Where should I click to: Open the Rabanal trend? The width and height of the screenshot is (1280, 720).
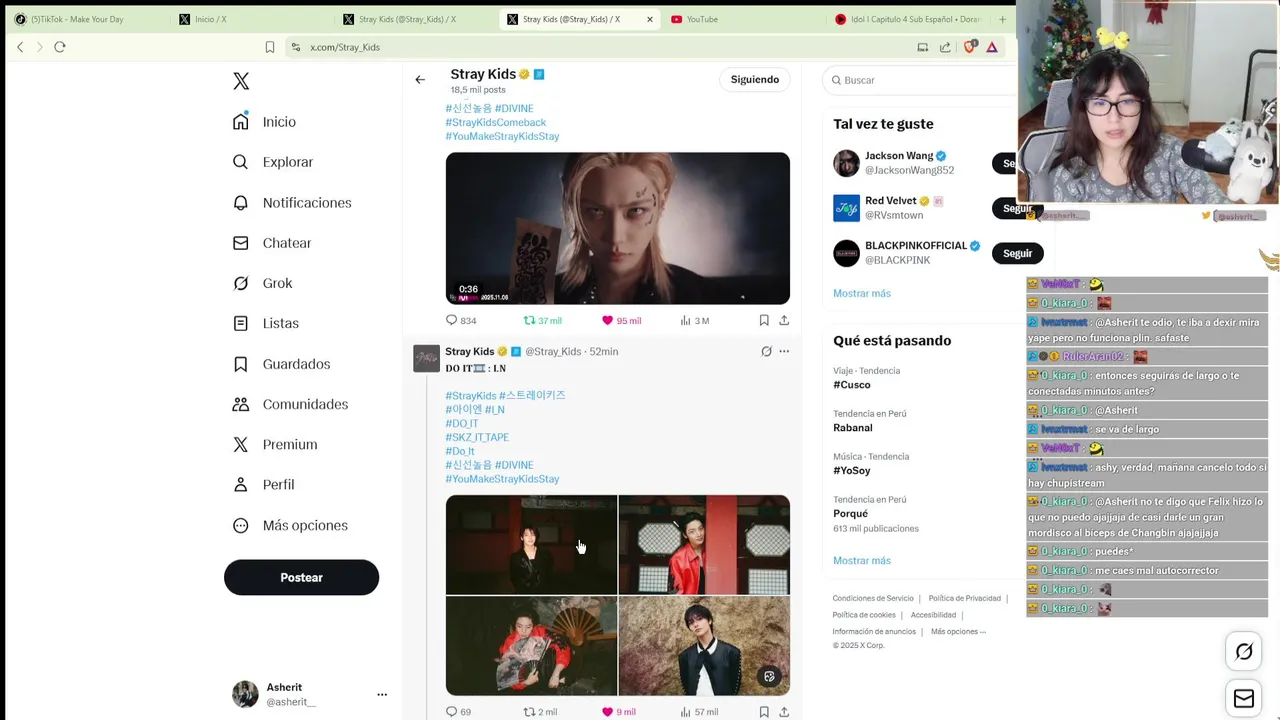852,427
